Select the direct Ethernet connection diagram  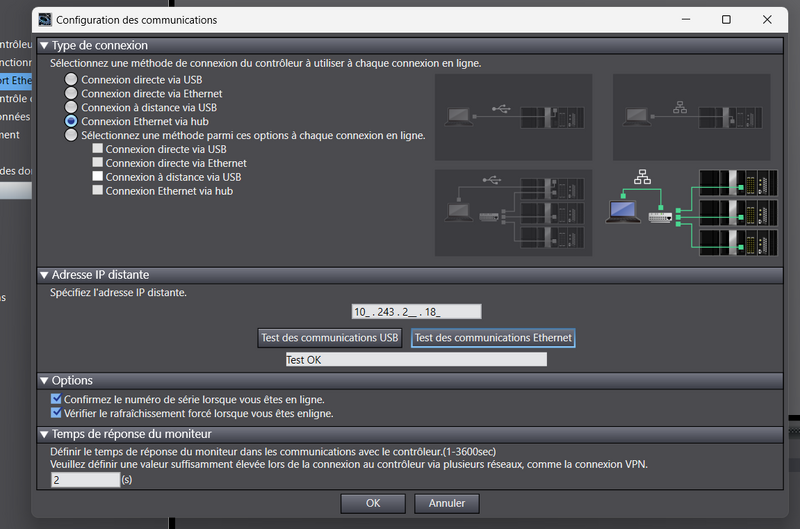[x=691, y=115]
